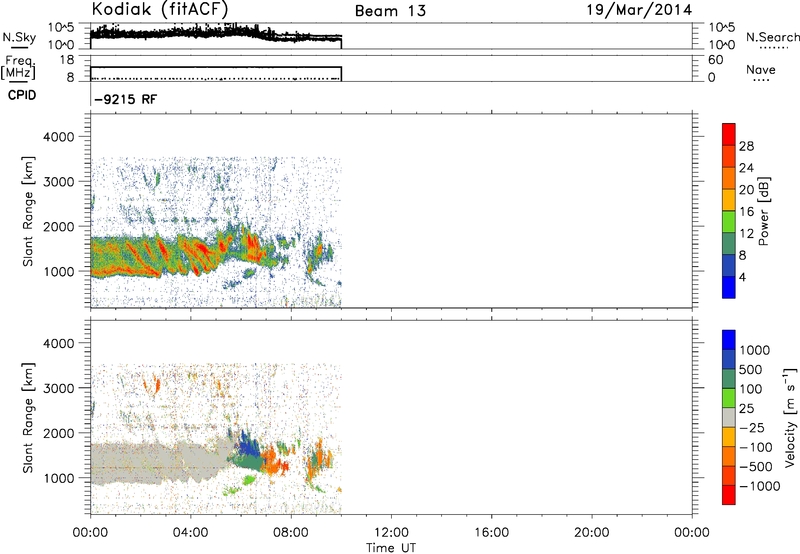Click the 2000 tick on the velocity panel
Image resolution: width=800 pixels, height=554 pixels.
coord(59,433)
